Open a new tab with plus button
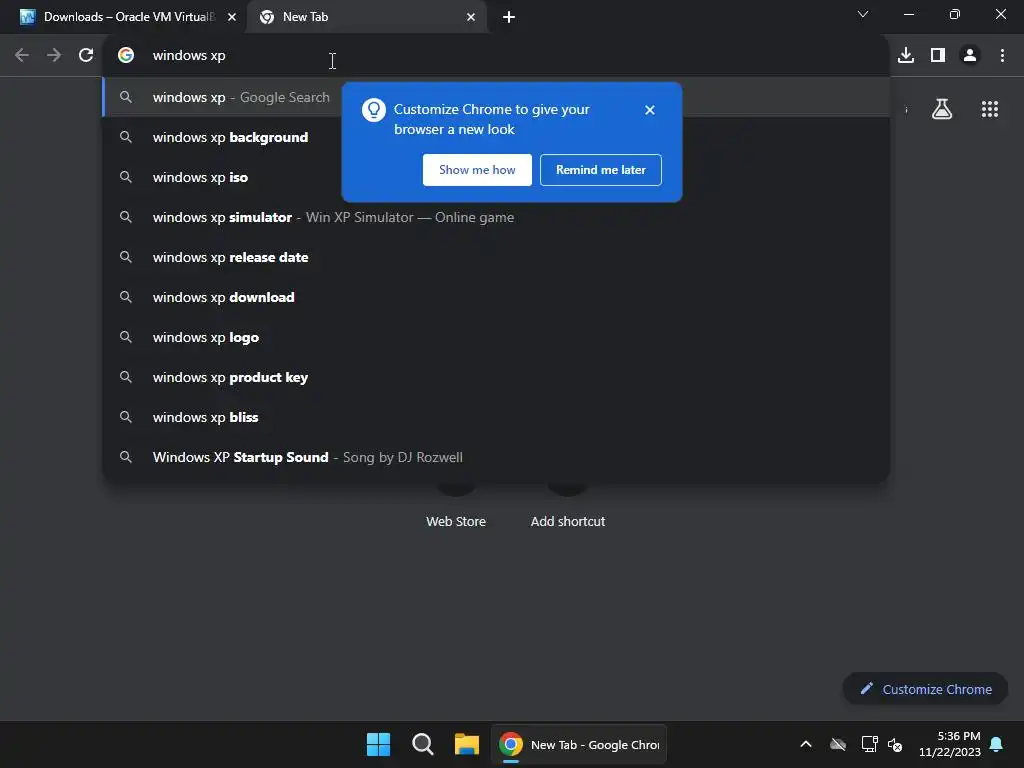 point(509,17)
